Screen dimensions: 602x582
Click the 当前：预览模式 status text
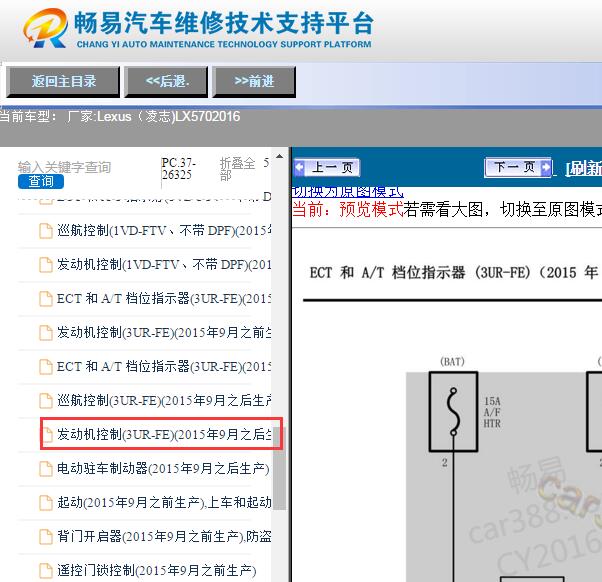(x=347, y=210)
